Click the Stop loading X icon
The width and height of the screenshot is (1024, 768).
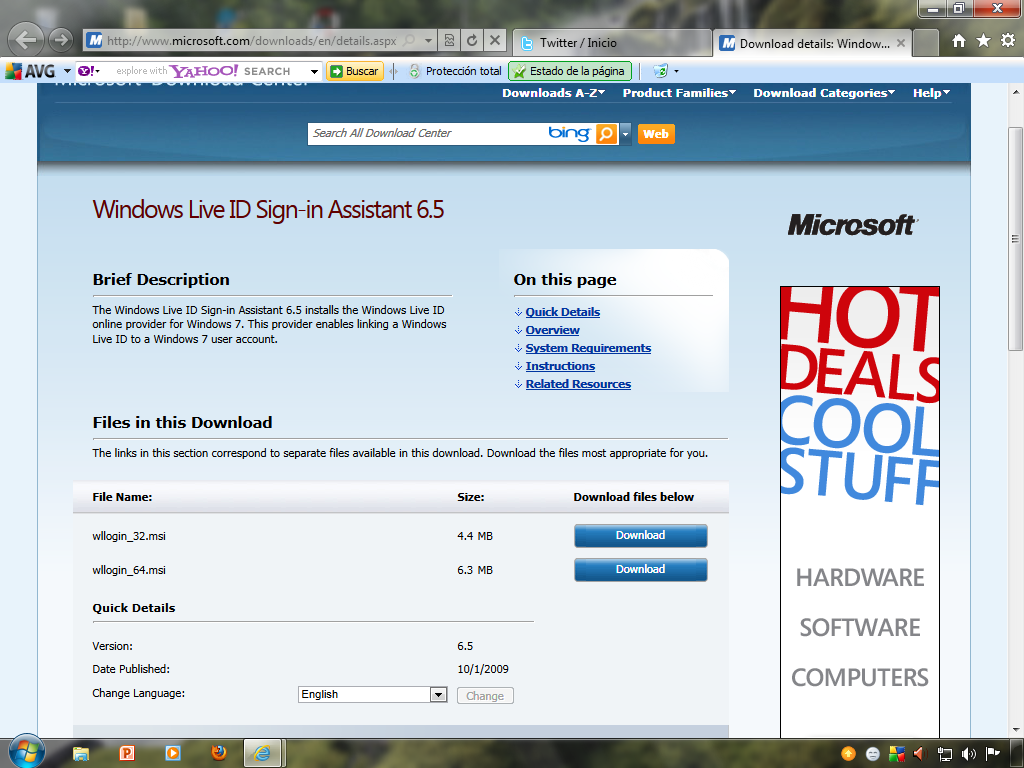coord(494,41)
